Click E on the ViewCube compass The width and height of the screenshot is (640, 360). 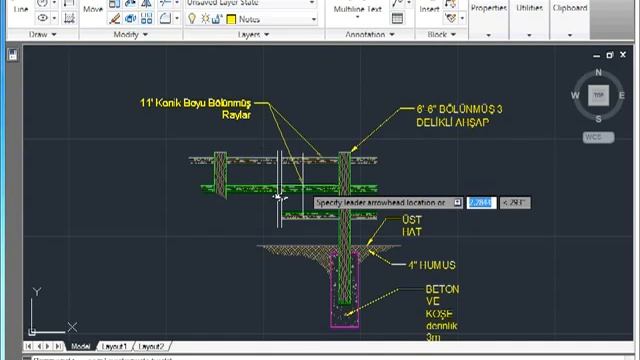[x=621, y=96]
